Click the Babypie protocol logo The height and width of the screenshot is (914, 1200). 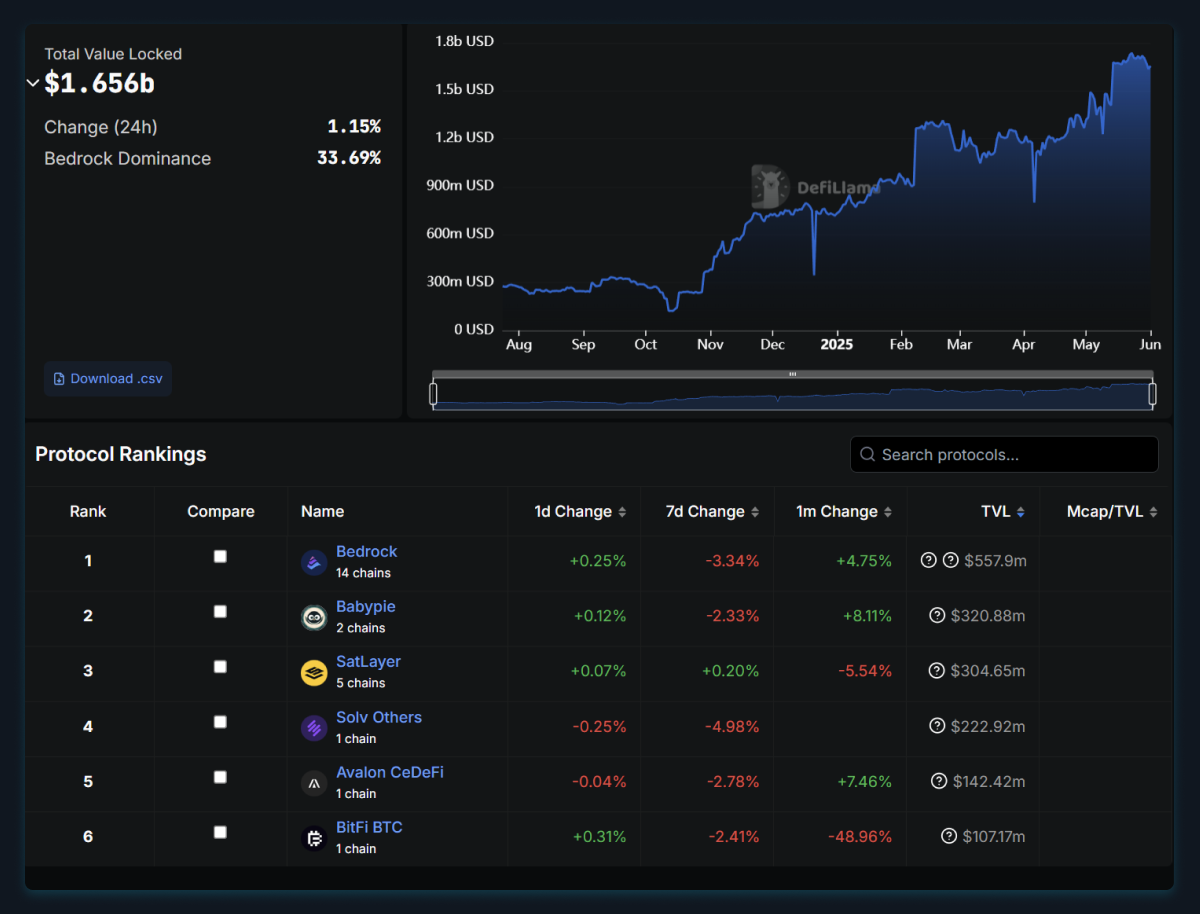[314, 617]
